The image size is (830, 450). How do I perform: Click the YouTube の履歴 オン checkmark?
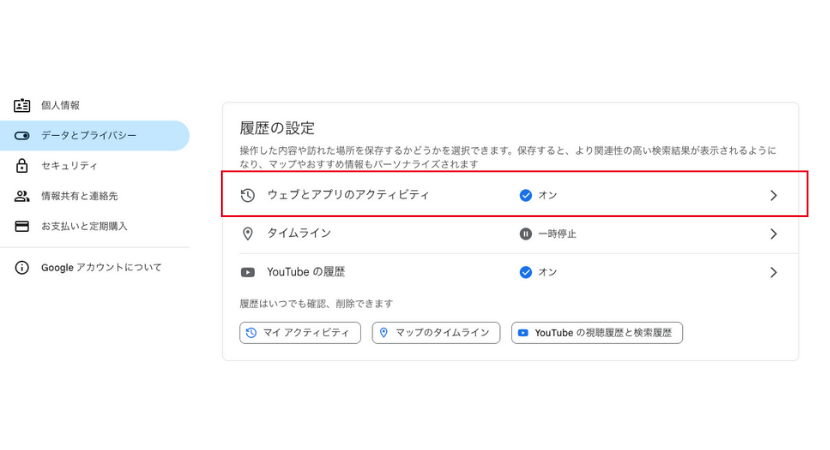(525, 272)
